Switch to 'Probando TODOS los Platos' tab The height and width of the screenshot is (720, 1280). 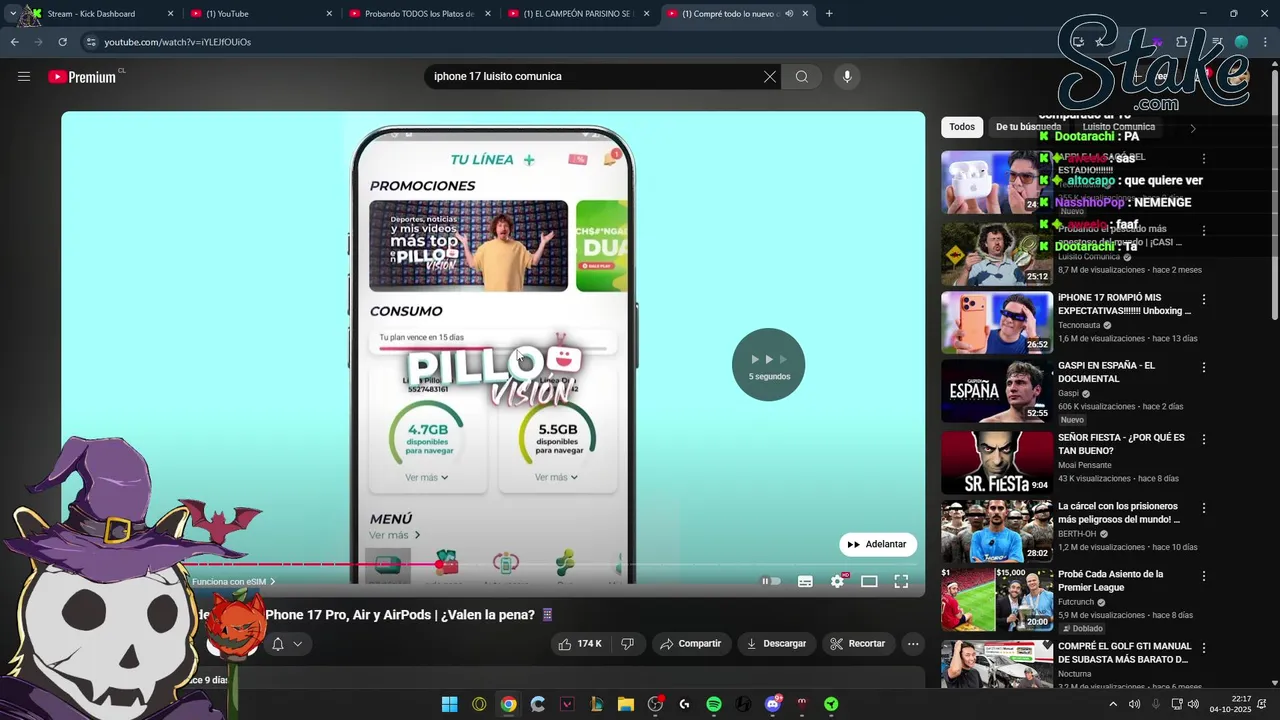[418, 14]
